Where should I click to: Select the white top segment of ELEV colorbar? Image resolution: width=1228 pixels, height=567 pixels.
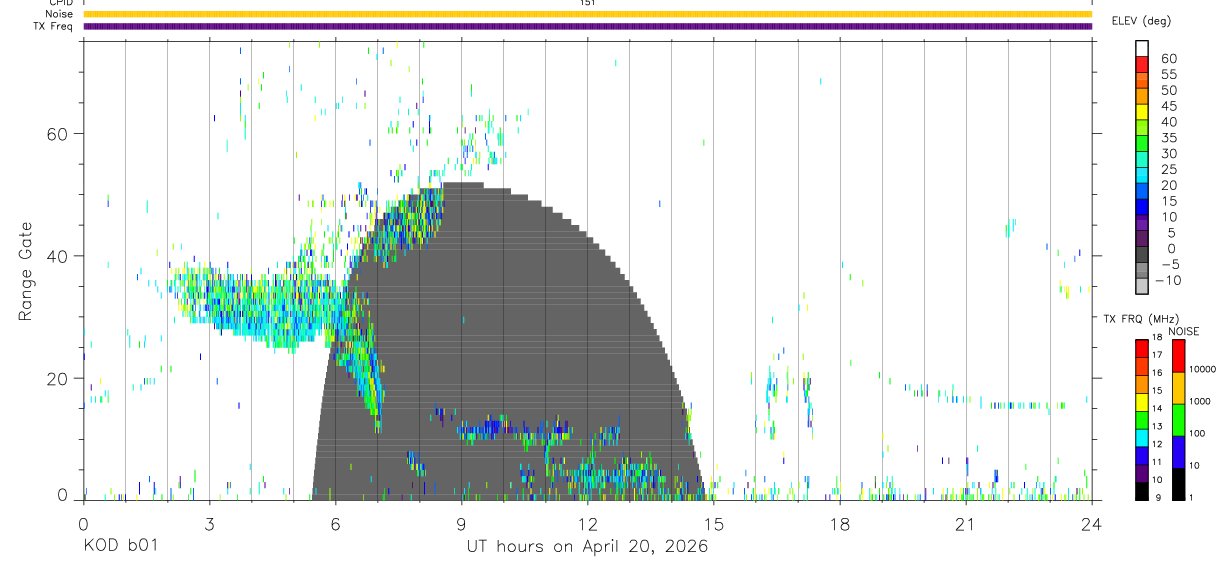coord(1142,49)
